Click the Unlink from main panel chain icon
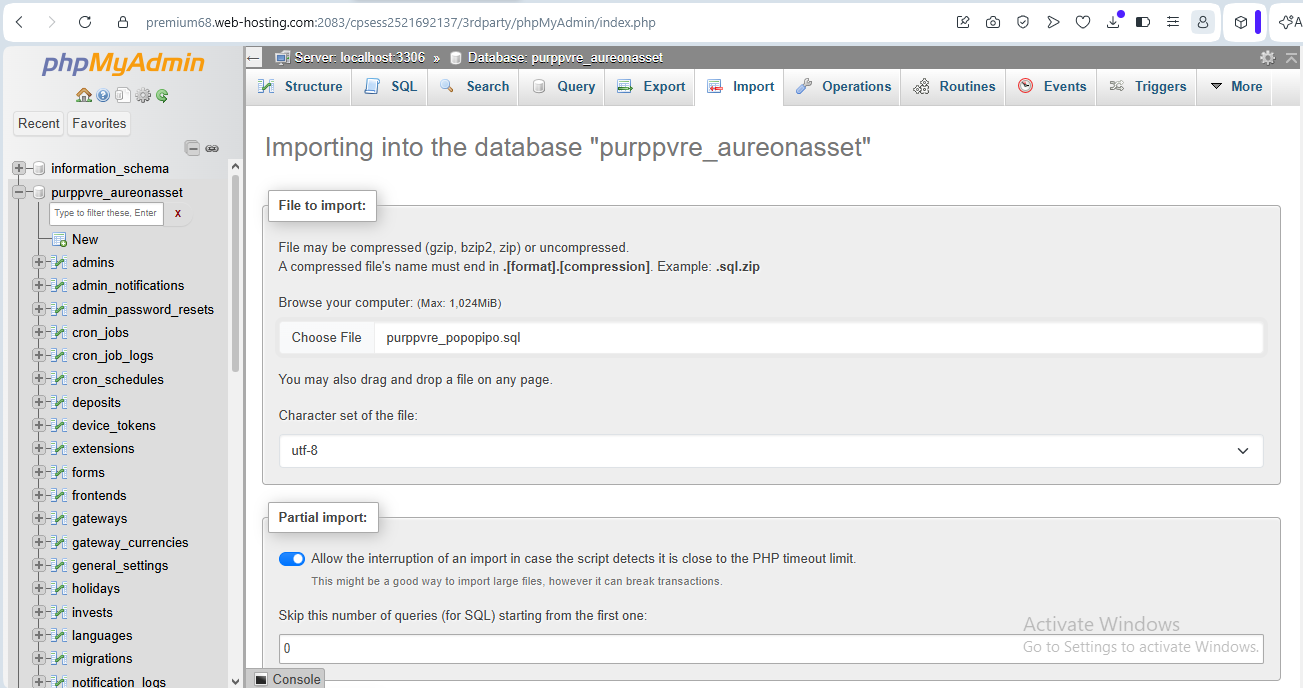This screenshot has width=1303, height=688. point(212,148)
